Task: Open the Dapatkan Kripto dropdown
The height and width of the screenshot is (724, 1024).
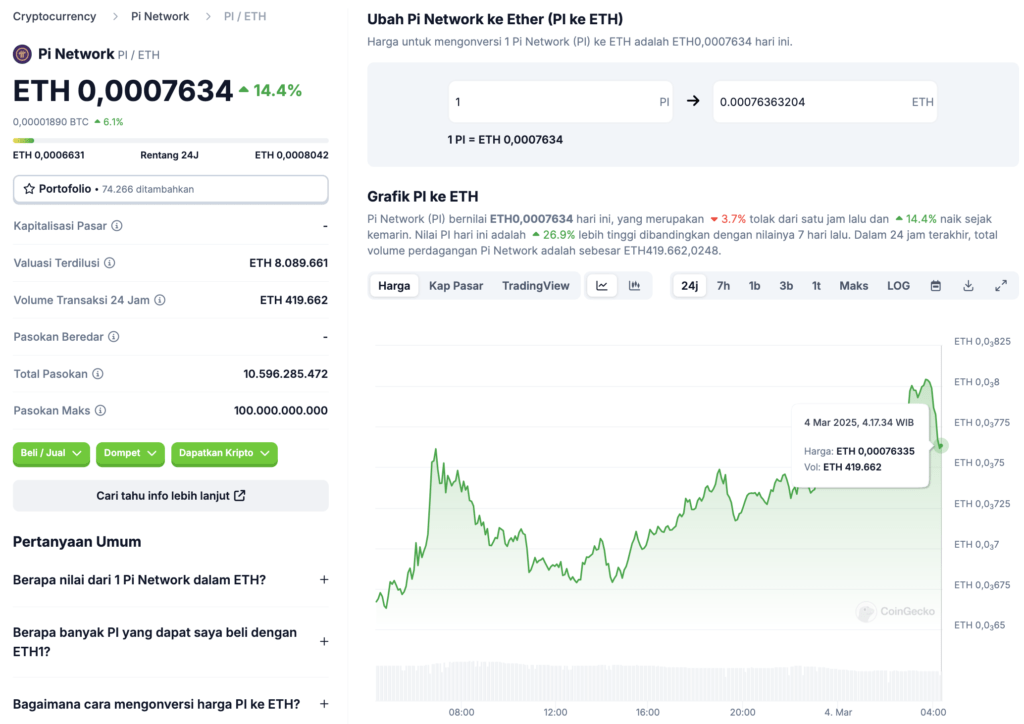Action: pos(224,453)
